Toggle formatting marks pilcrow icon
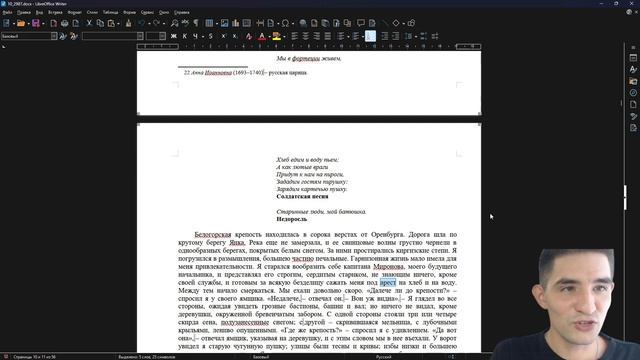The height and width of the screenshot is (360, 640). pyautogui.click(x=196, y=23)
